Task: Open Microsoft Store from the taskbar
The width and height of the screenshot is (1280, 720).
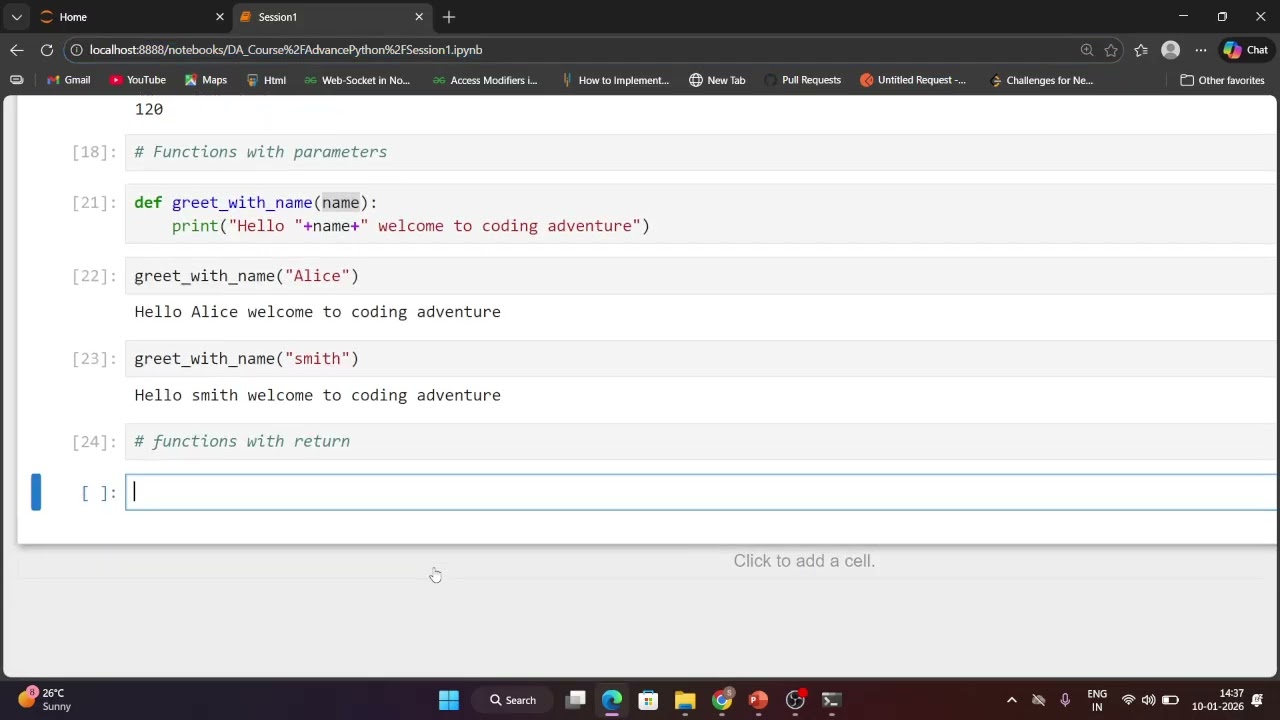Action: [648, 700]
